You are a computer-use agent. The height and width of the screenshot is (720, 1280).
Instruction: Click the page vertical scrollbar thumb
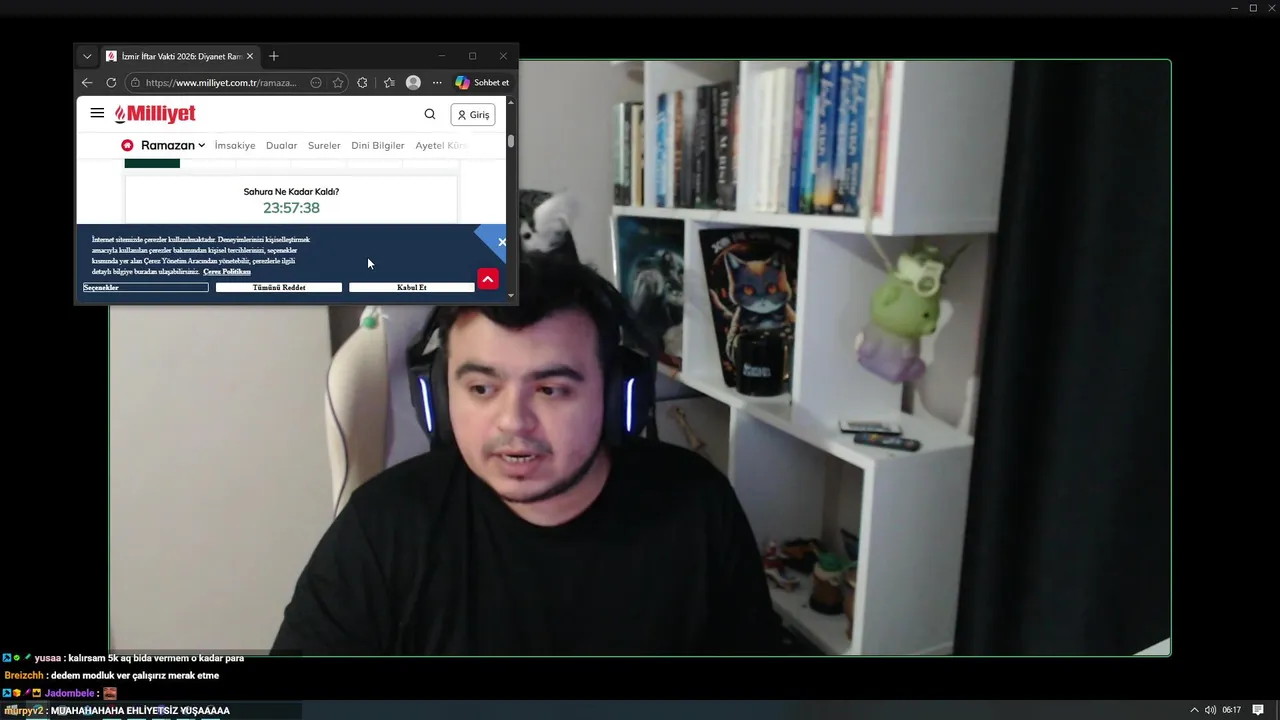coord(511,141)
